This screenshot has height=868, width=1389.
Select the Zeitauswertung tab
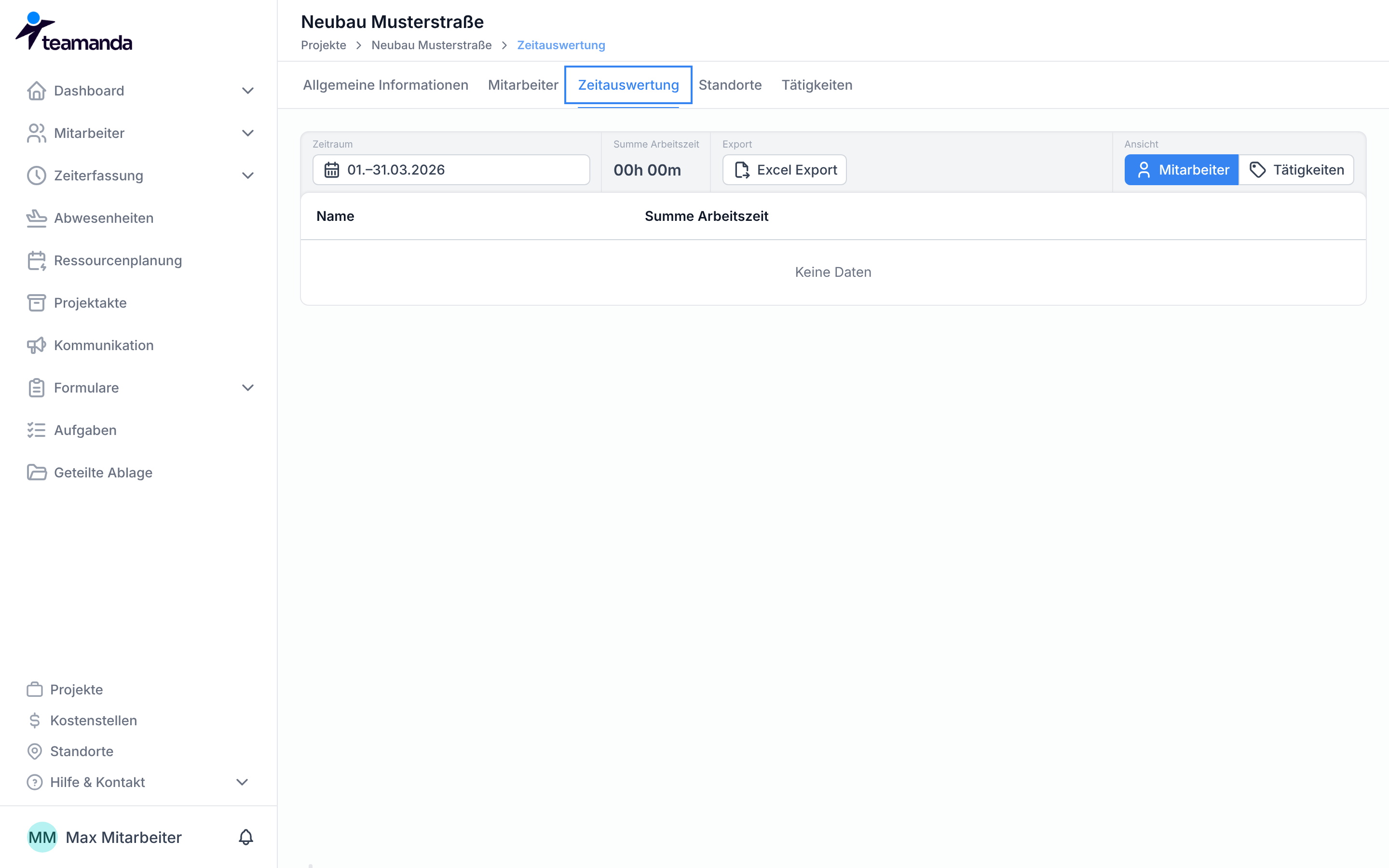coord(628,85)
